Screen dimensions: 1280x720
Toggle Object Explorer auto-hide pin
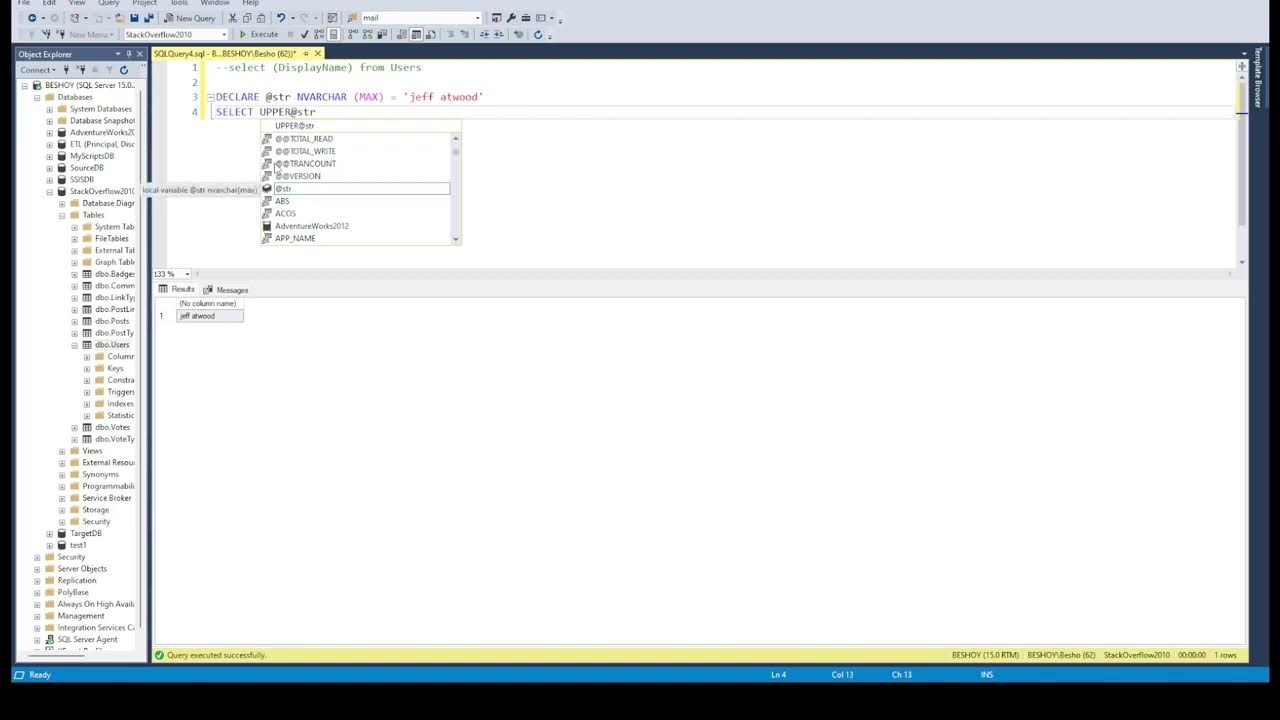128,54
